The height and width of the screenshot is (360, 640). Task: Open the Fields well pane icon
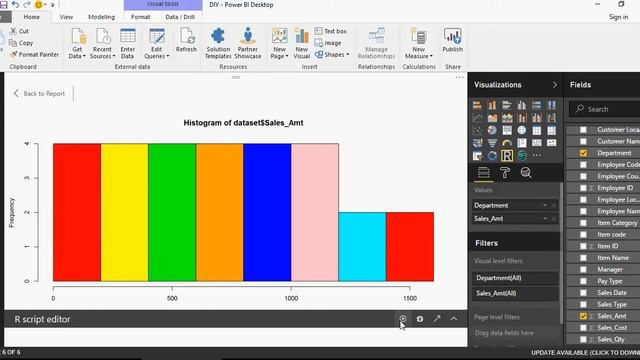[484, 173]
